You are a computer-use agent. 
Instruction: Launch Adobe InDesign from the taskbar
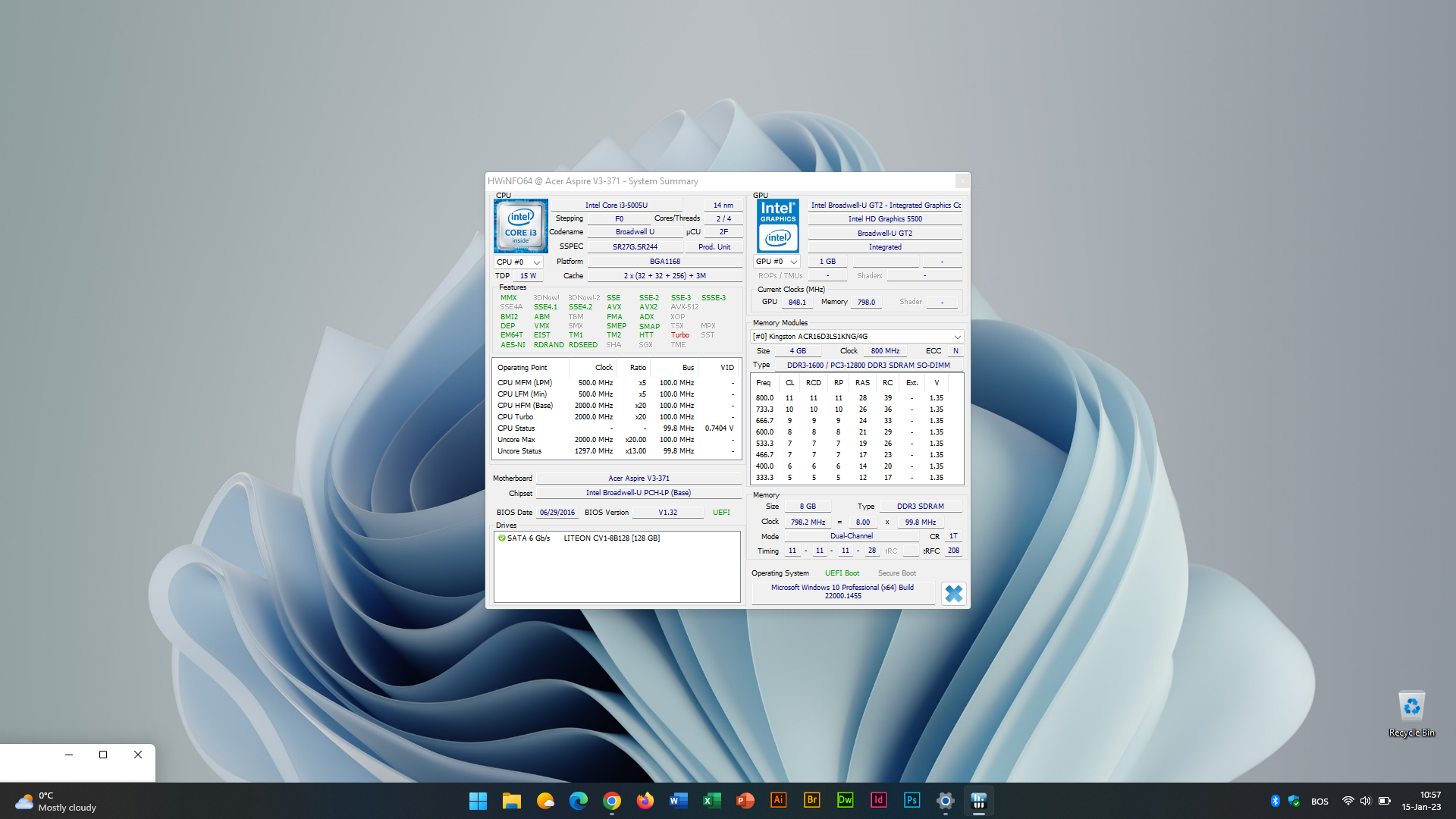878,801
